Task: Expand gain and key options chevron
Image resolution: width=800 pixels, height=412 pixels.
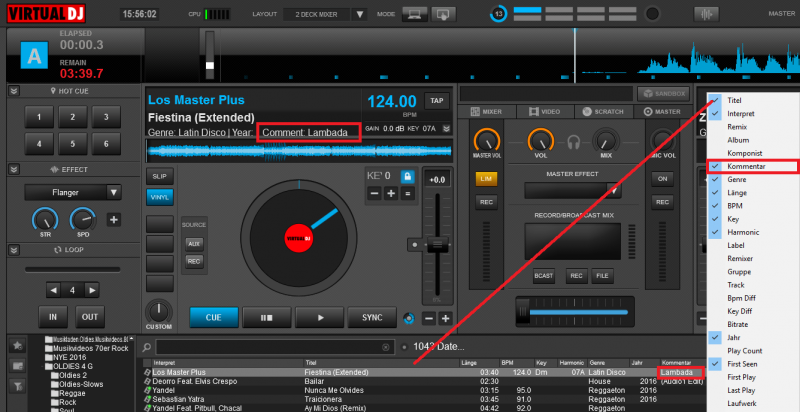Action: coord(446,128)
